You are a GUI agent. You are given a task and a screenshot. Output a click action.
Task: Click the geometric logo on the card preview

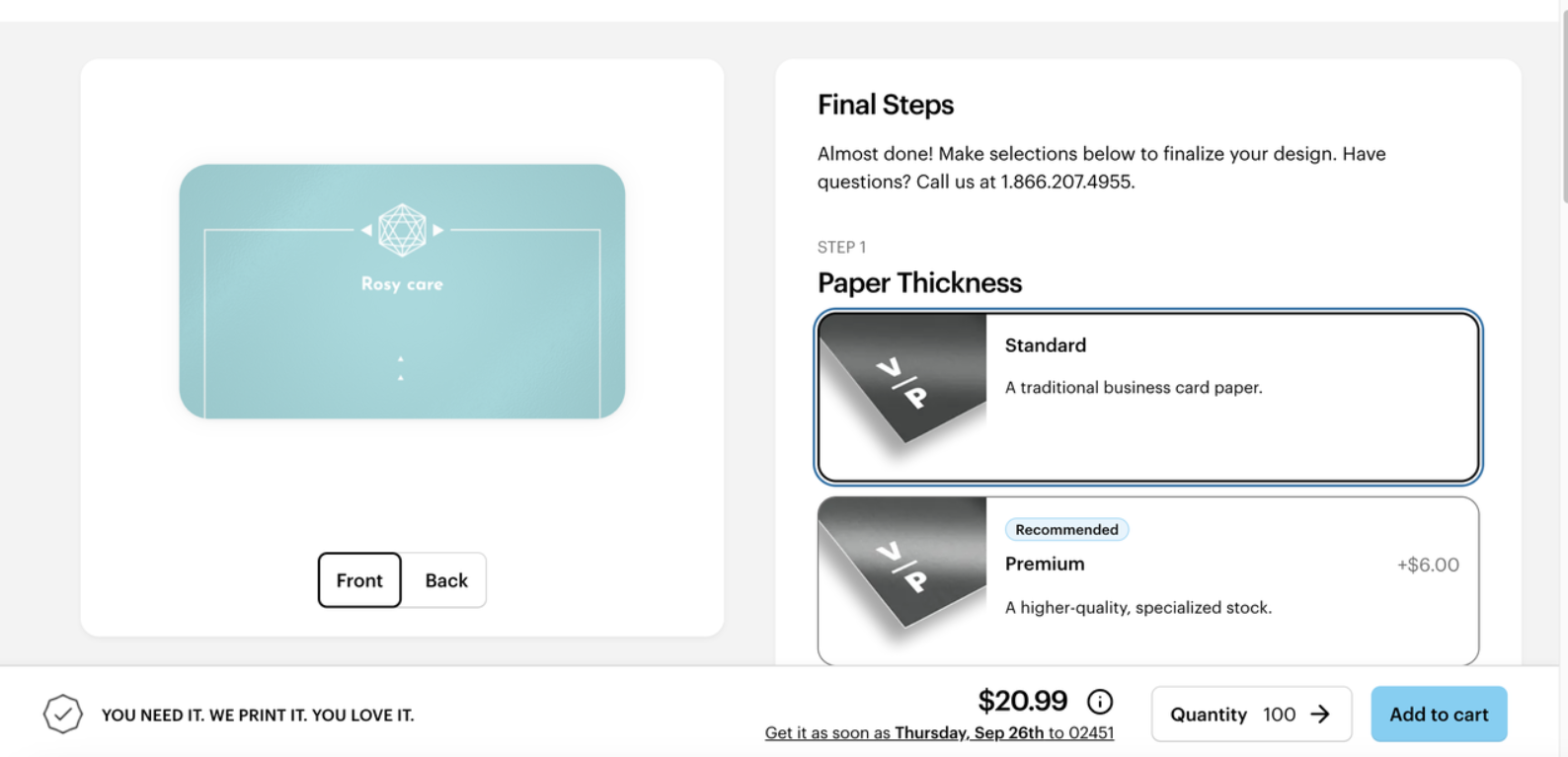pos(402,230)
